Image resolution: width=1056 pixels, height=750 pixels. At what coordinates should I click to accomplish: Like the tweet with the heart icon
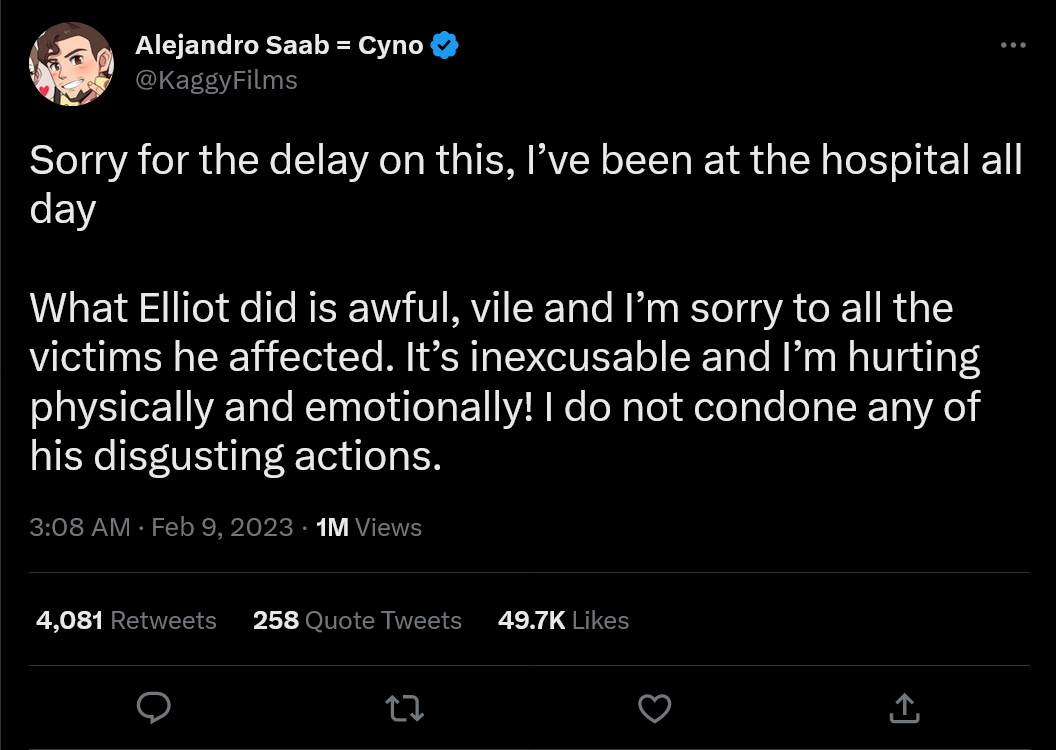pos(654,709)
